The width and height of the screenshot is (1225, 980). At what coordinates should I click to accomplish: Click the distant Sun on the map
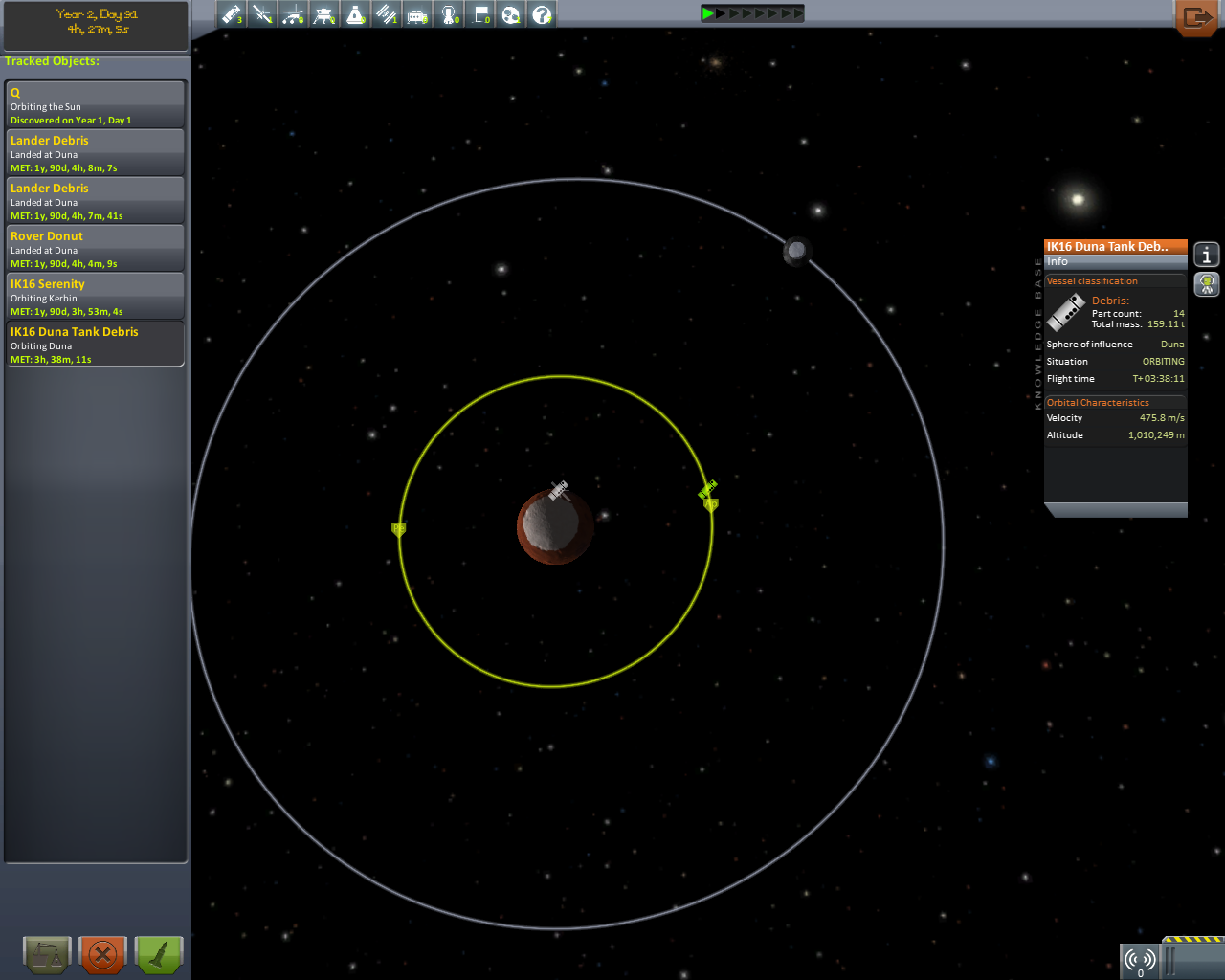(x=1078, y=199)
